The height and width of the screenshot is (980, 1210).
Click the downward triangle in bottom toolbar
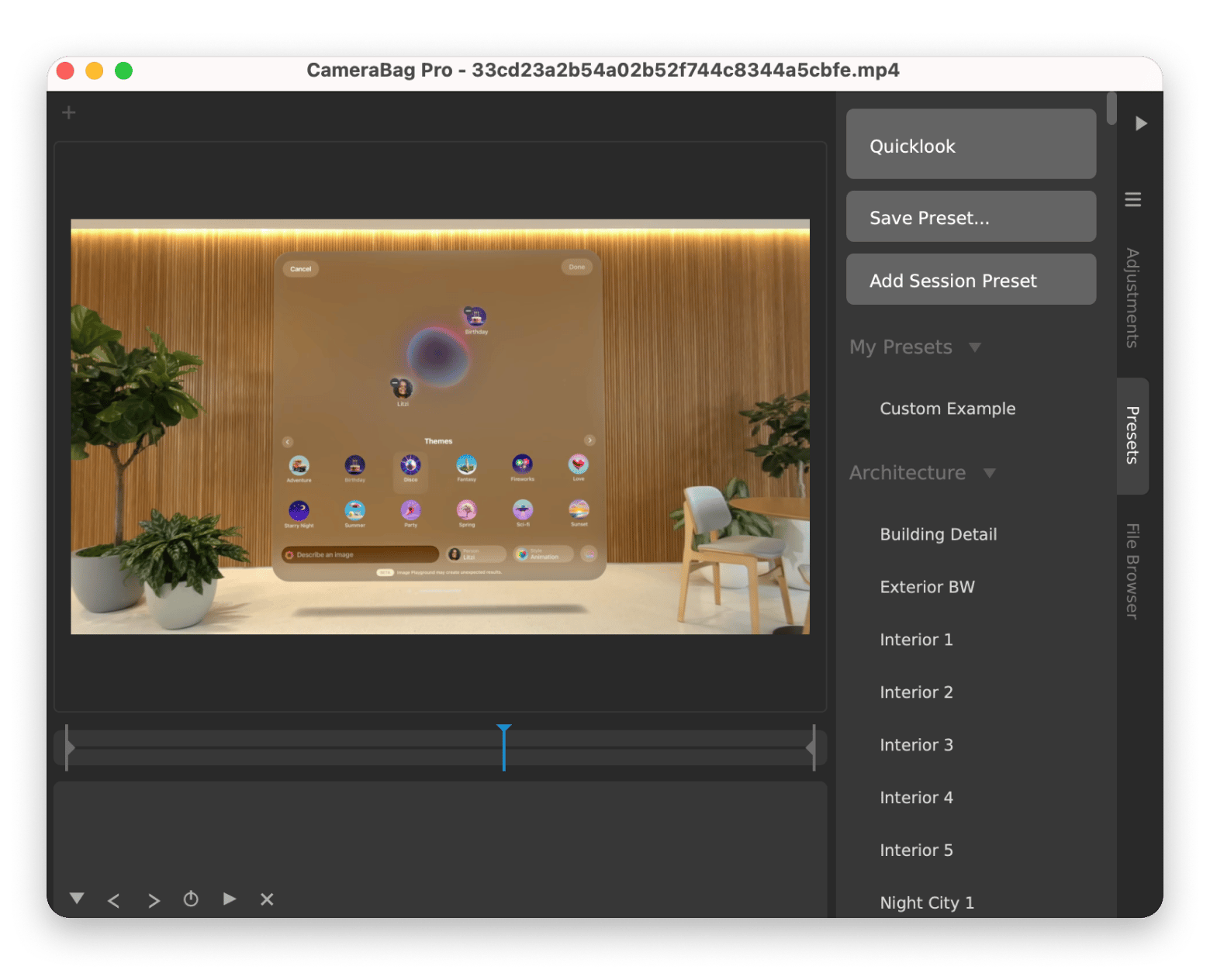77,899
